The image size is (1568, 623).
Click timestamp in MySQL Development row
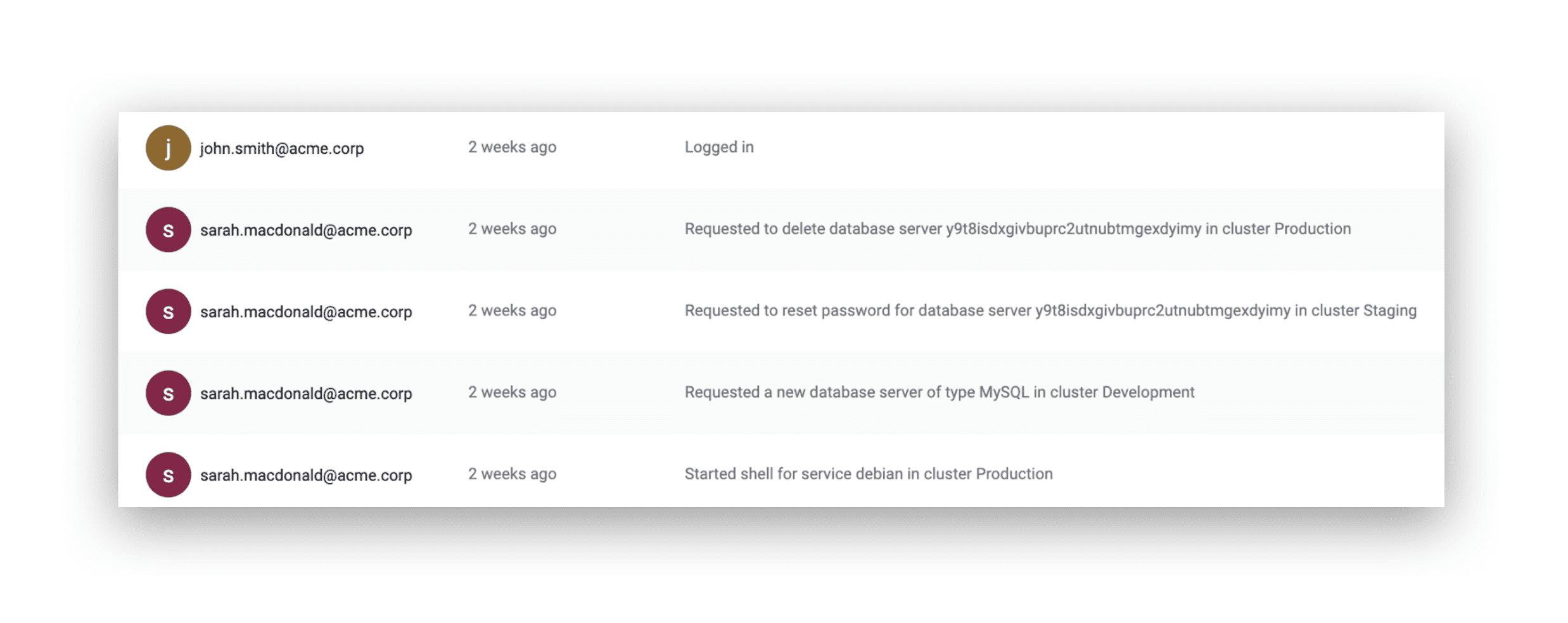coord(512,392)
